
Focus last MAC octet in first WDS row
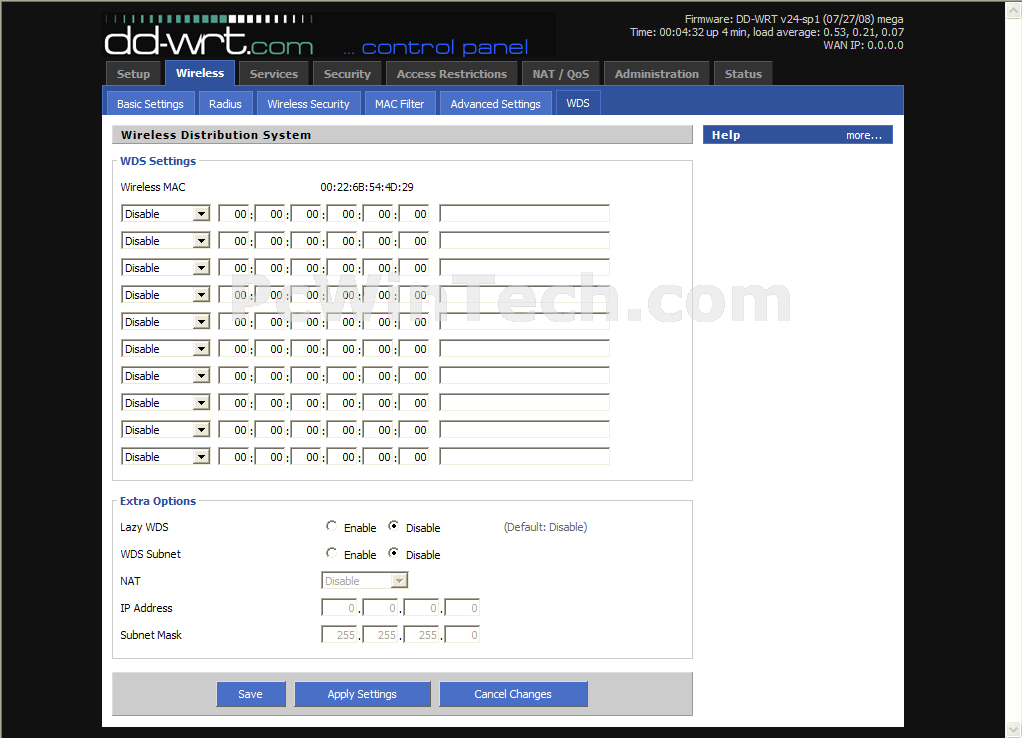414,214
